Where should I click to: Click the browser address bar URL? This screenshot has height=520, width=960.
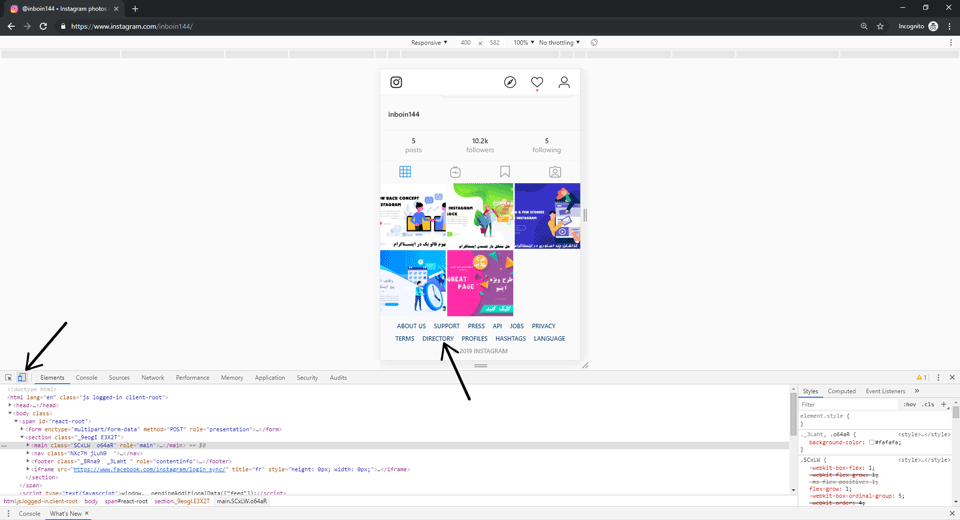[132, 26]
